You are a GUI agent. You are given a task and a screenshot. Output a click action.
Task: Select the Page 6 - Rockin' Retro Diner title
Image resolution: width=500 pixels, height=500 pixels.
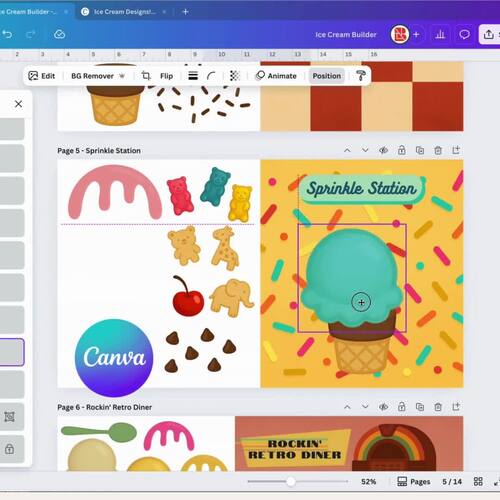(104, 407)
